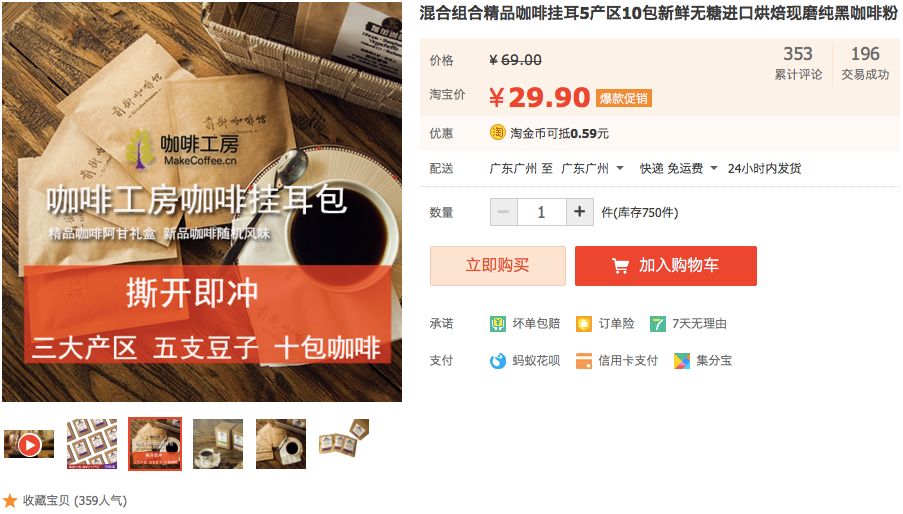Click the gold Taojinbi coin icon
The height and width of the screenshot is (514, 903).
pos(497,133)
